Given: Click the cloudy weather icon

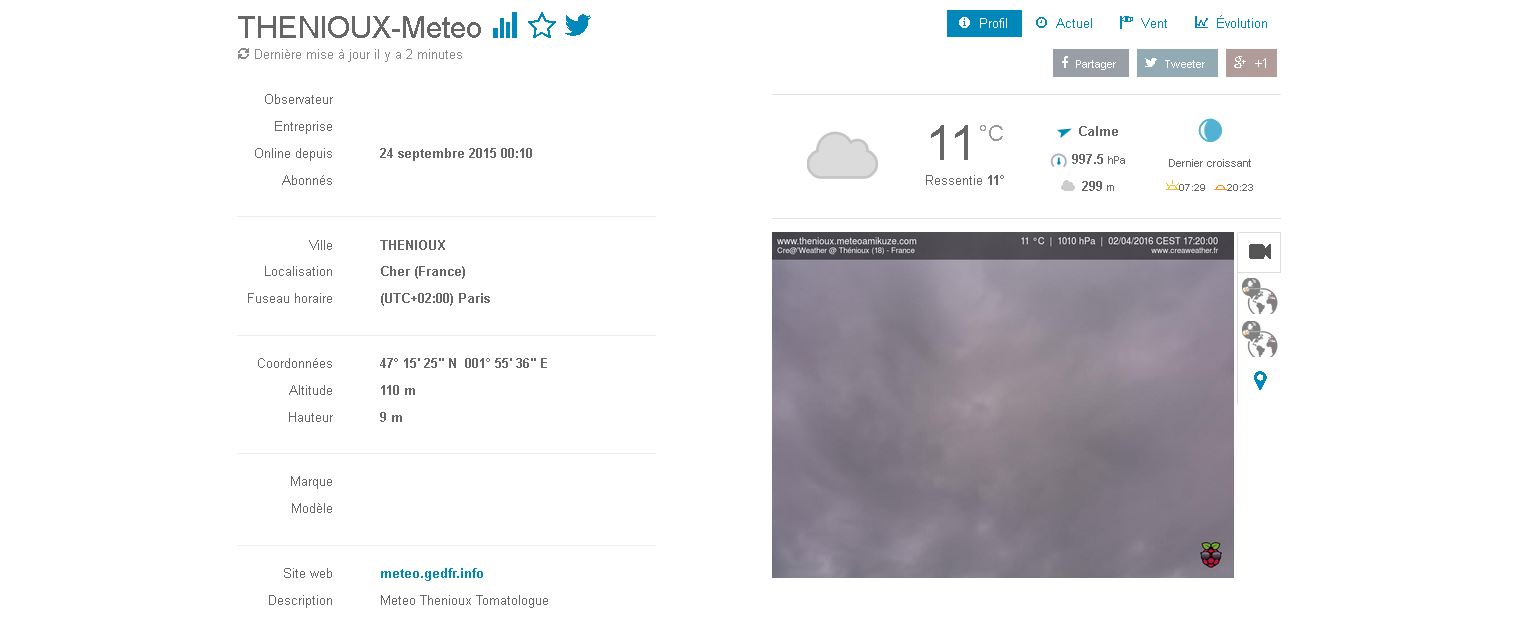Looking at the screenshot, I should coord(842,155).
